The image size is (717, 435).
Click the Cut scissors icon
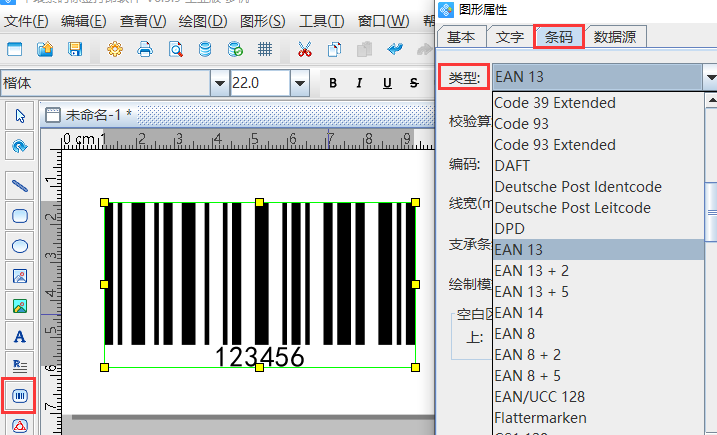click(305, 49)
